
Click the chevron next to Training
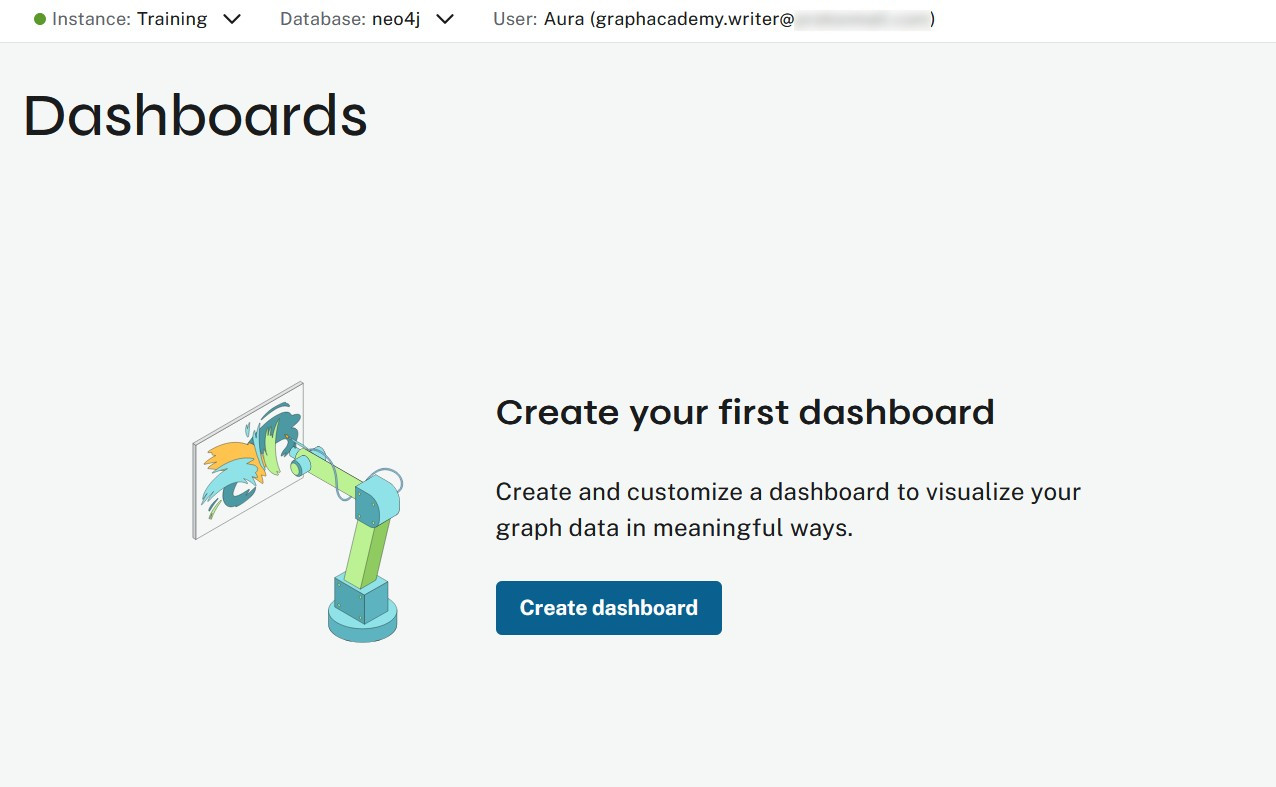click(x=231, y=19)
